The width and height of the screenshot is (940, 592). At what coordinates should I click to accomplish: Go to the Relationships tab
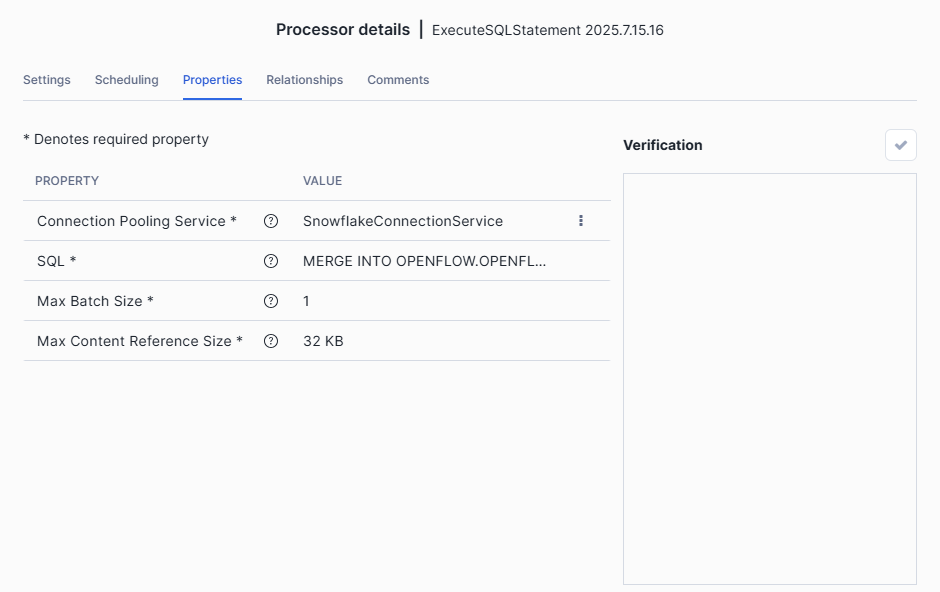304,80
